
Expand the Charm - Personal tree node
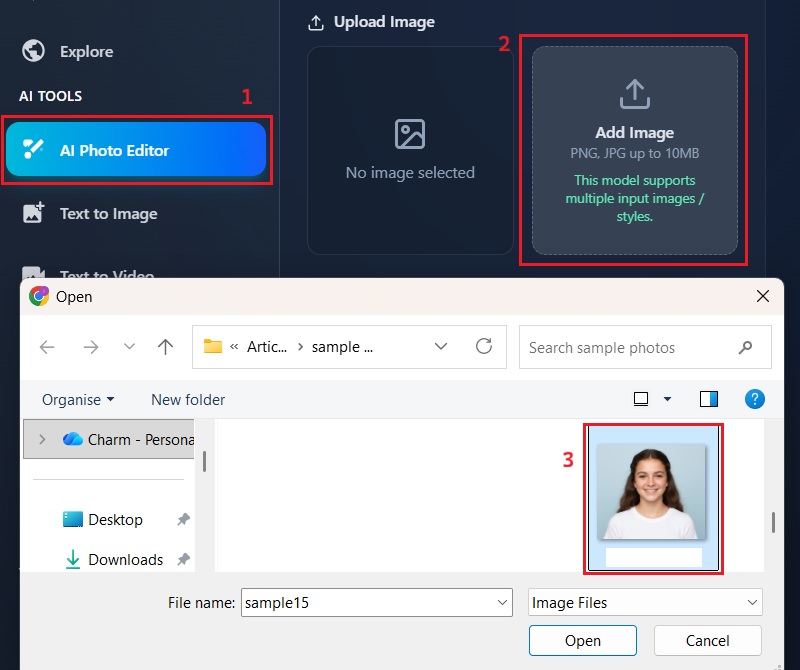(42, 439)
